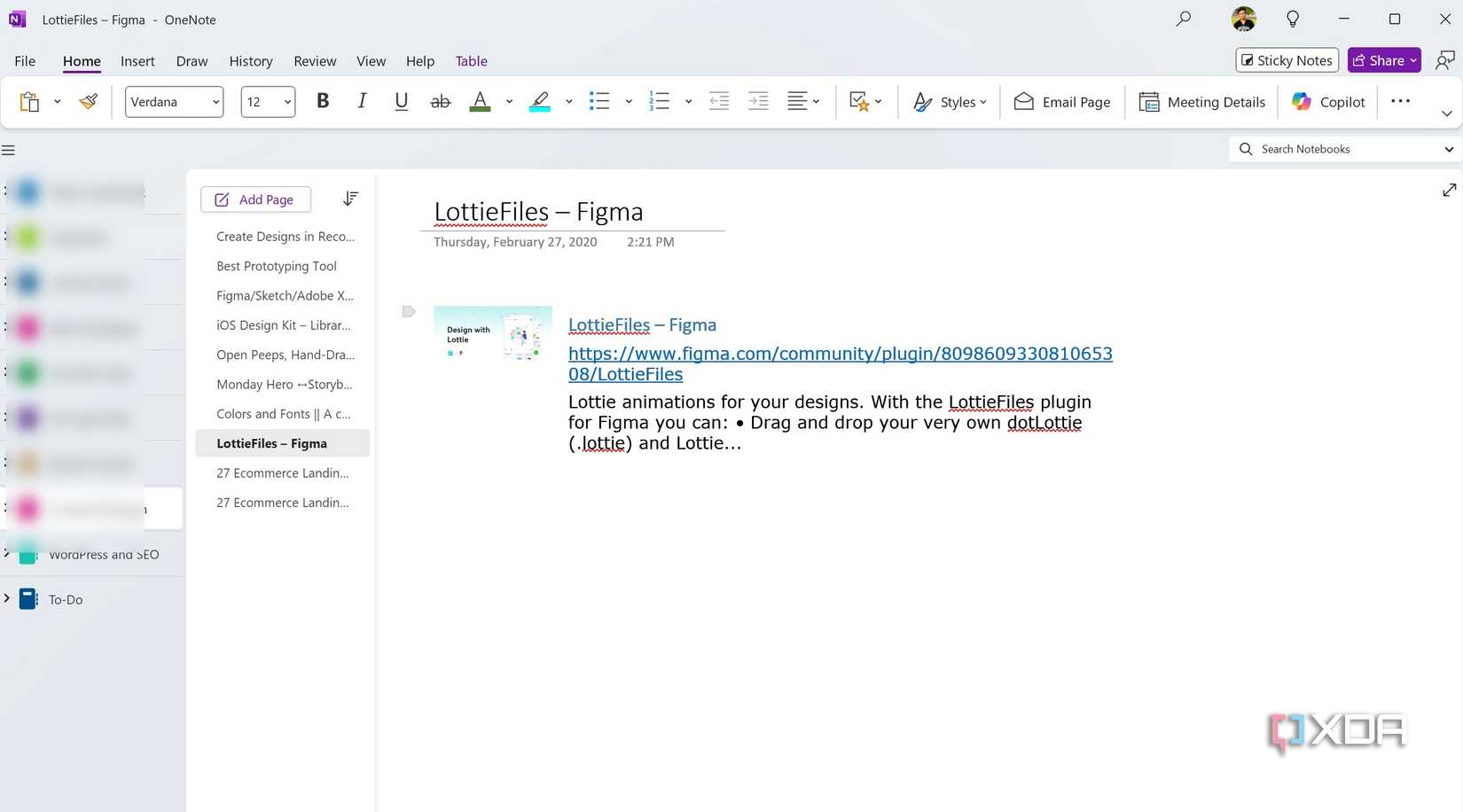The width and height of the screenshot is (1463, 812).
Task: Insert a bulleted list
Action: (x=599, y=101)
